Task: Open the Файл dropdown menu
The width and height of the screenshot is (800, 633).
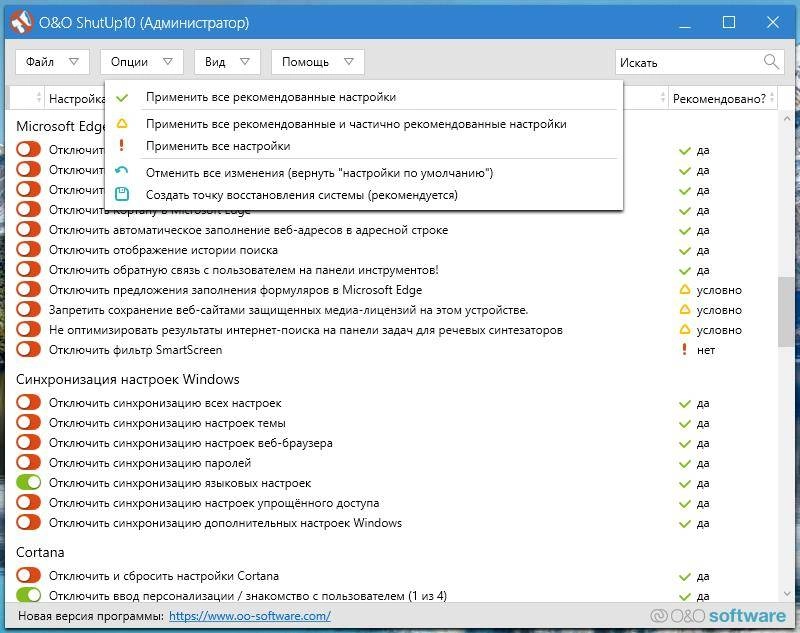Action: coord(52,62)
